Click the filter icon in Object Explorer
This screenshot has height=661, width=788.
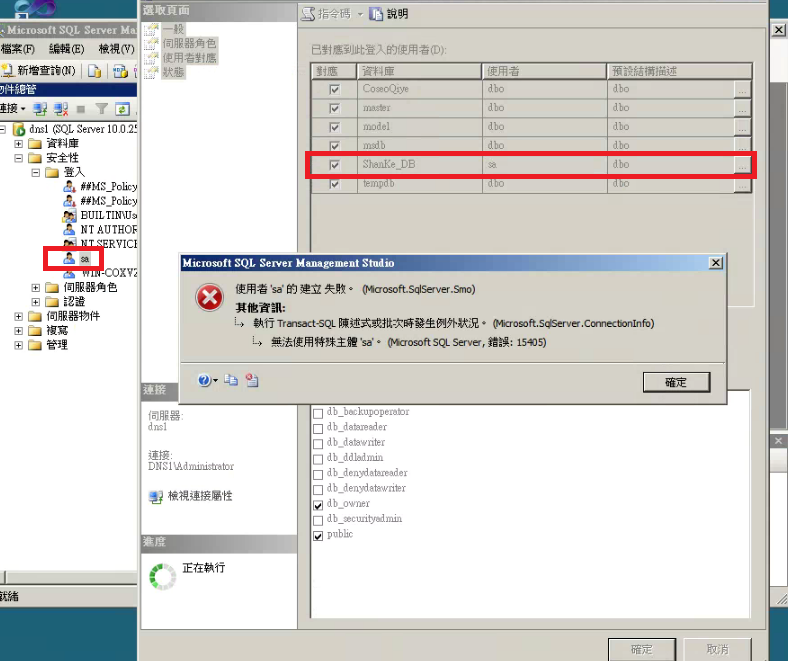point(102,108)
